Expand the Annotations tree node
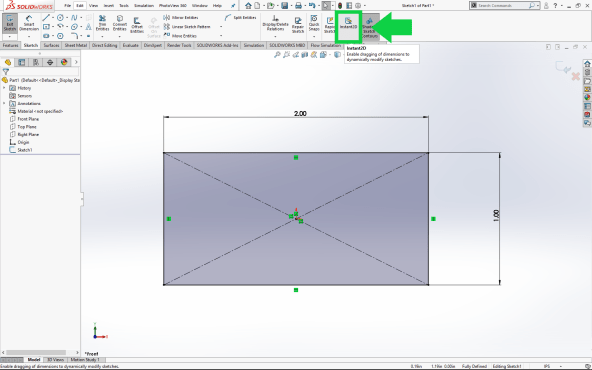 click(x=4, y=103)
